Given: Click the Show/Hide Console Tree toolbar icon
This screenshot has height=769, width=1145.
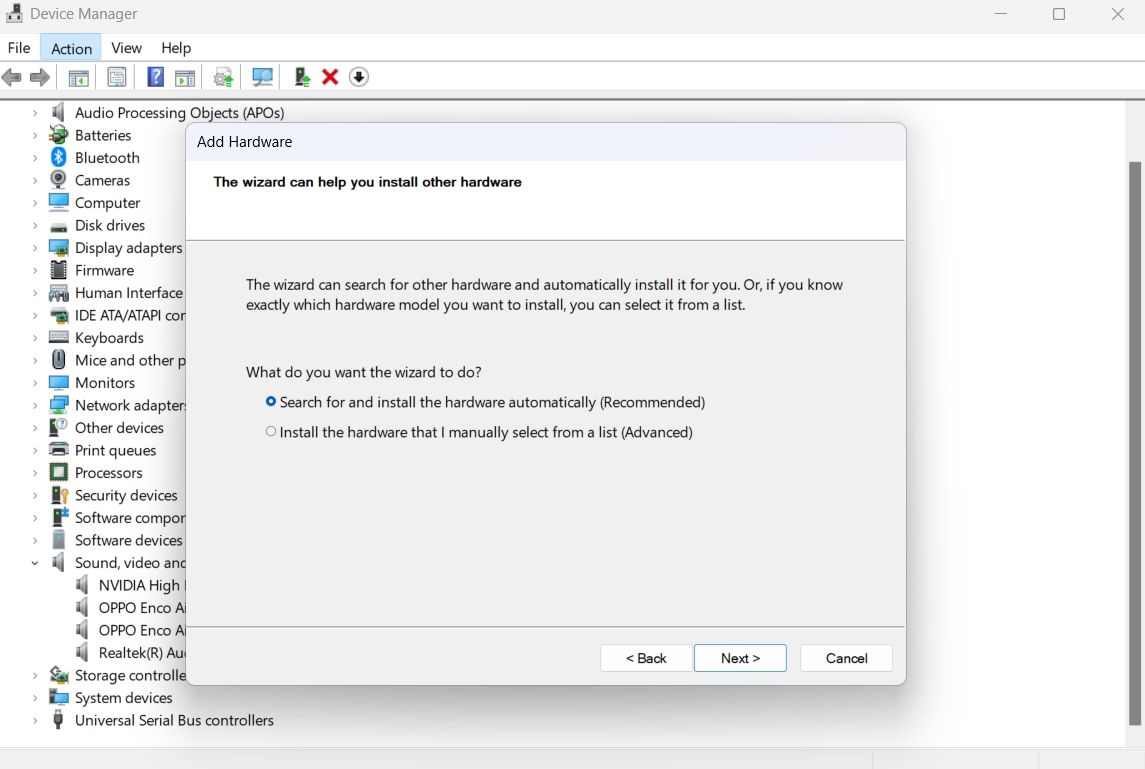Looking at the screenshot, I should (78, 76).
